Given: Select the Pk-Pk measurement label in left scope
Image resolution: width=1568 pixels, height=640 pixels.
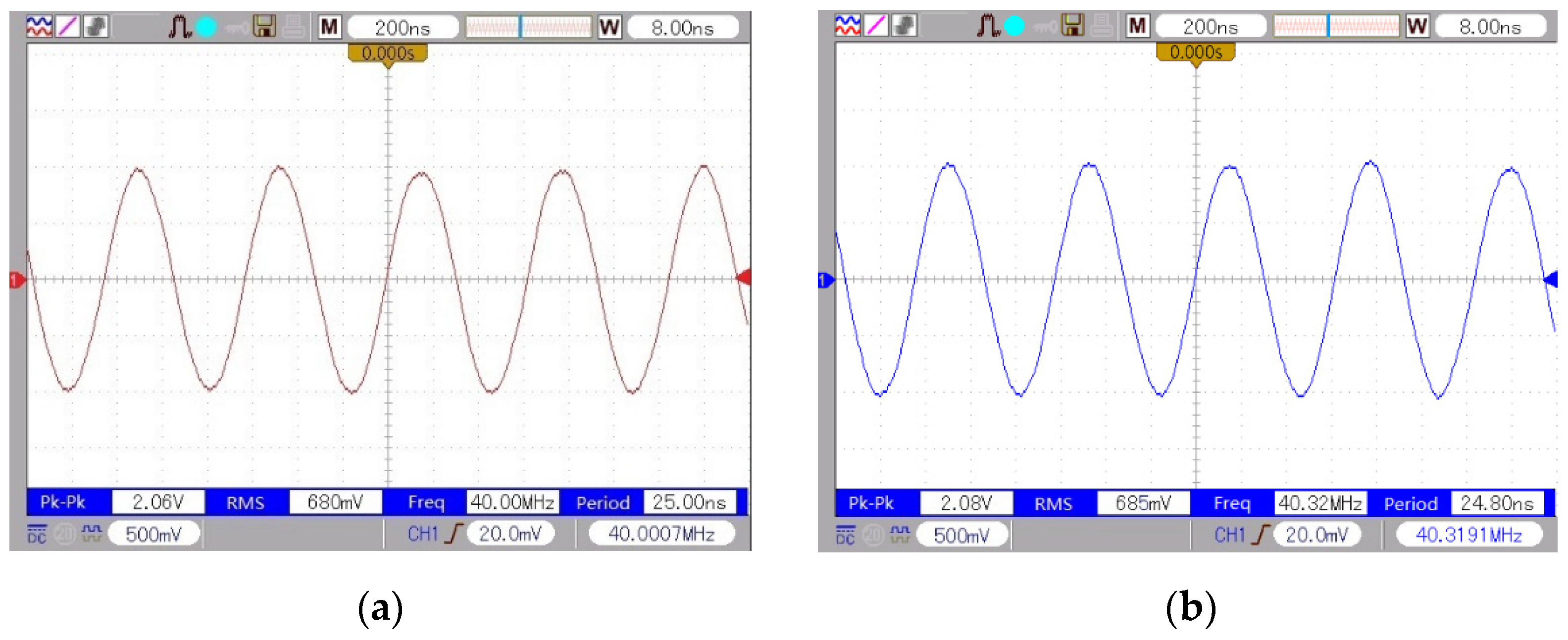Looking at the screenshot, I should point(63,502).
